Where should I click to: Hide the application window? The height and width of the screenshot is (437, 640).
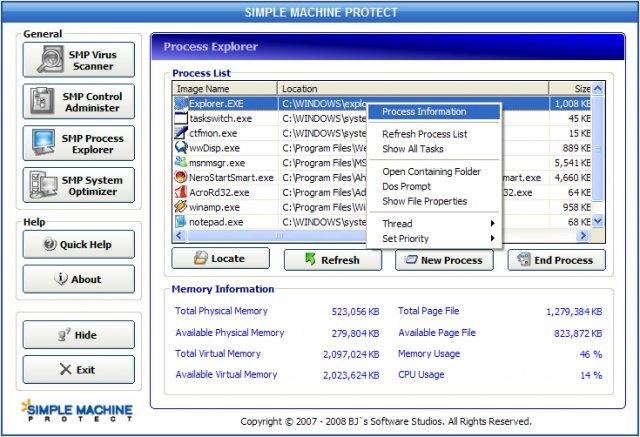tap(79, 335)
